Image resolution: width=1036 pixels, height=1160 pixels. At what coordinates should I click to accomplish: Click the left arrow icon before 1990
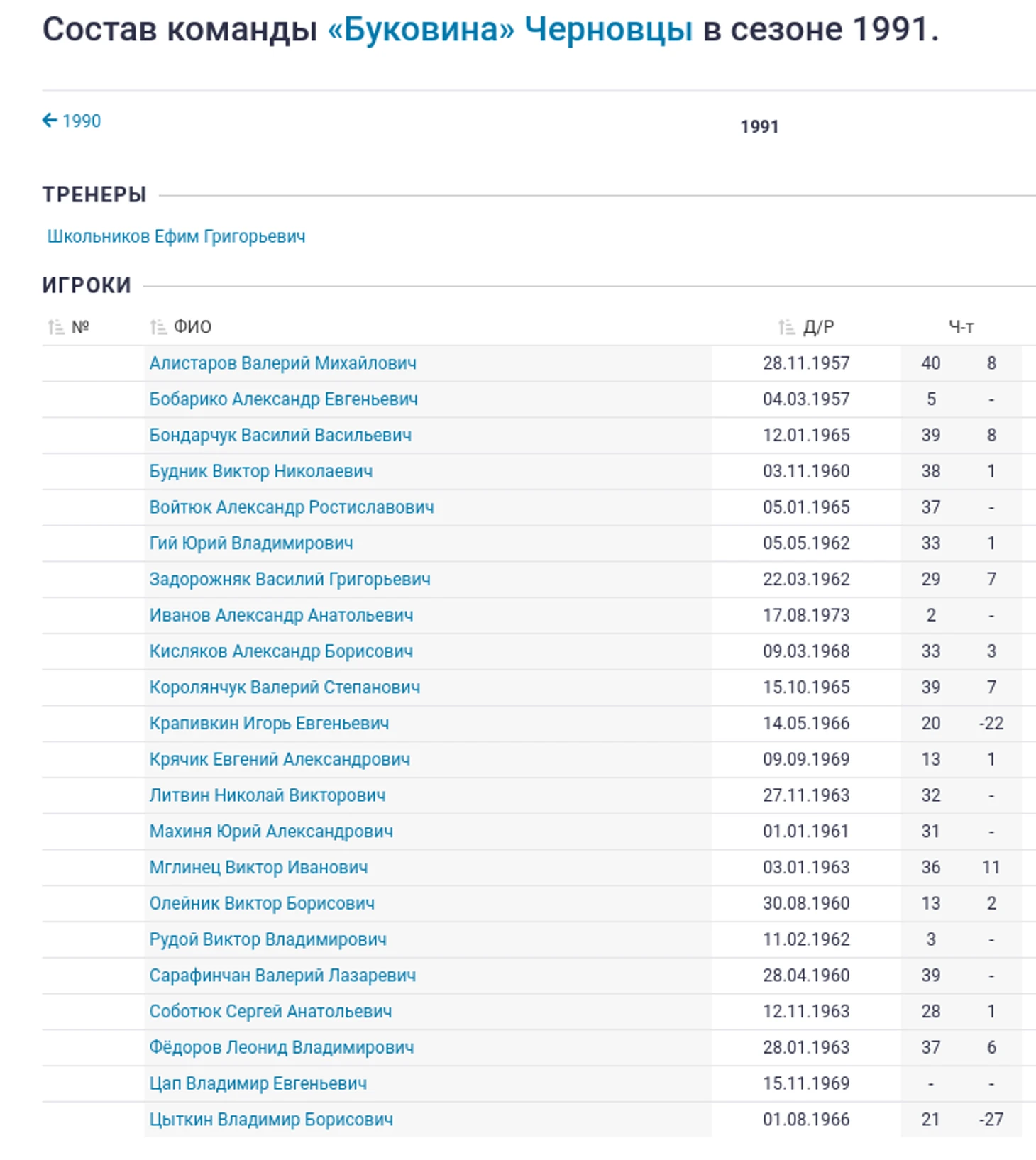[x=50, y=121]
